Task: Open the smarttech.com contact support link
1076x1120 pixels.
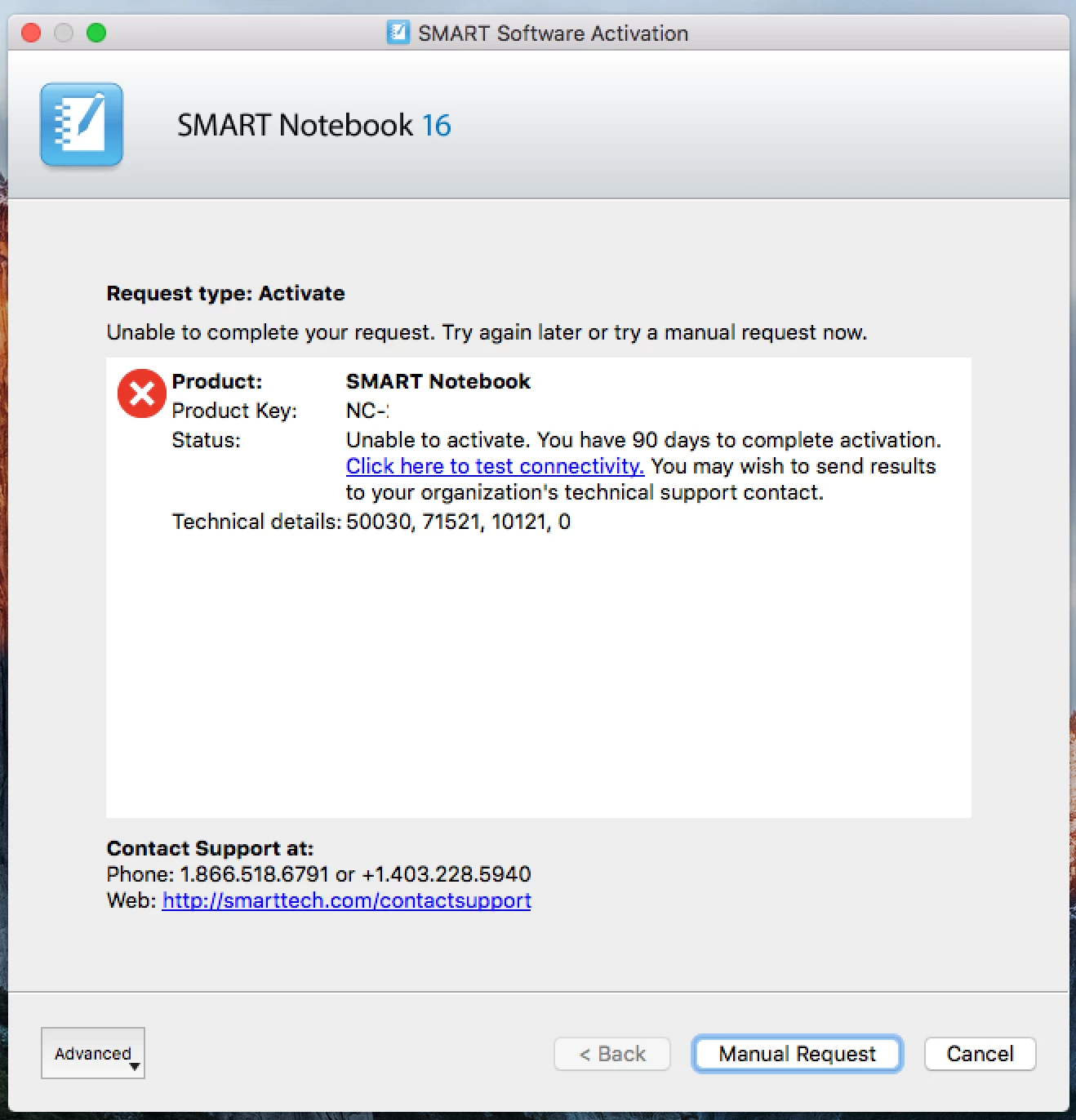Action: [x=346, y=900]
